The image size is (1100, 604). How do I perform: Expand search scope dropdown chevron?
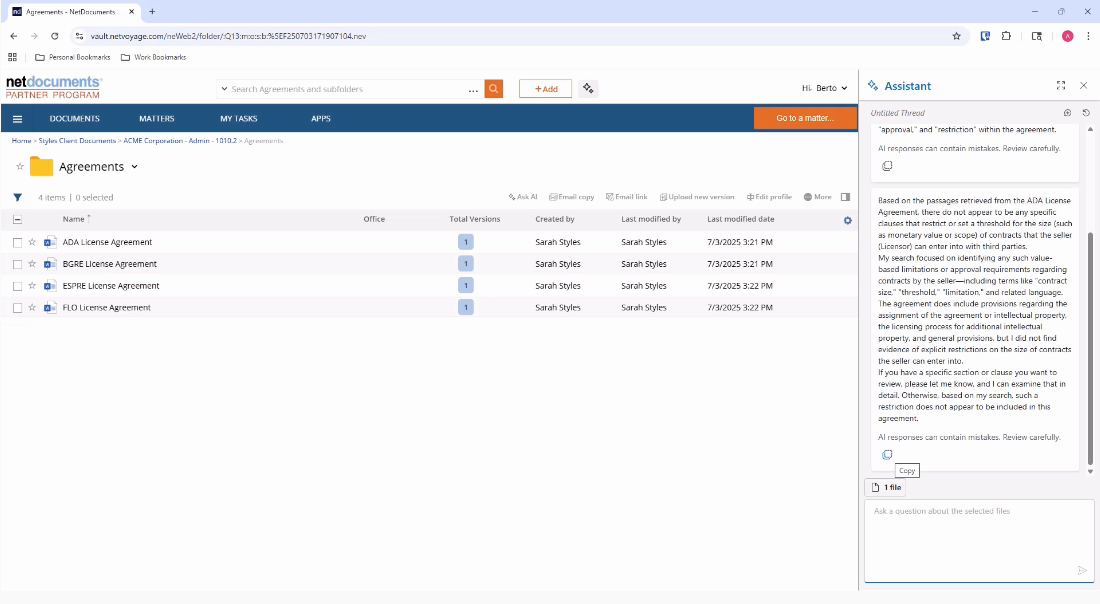click(224, 89)
